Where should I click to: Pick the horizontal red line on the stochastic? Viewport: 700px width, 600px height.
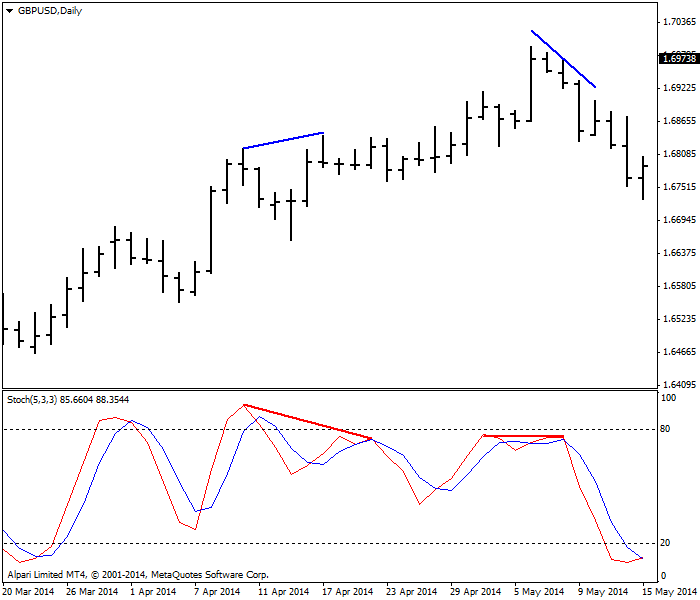523,436
